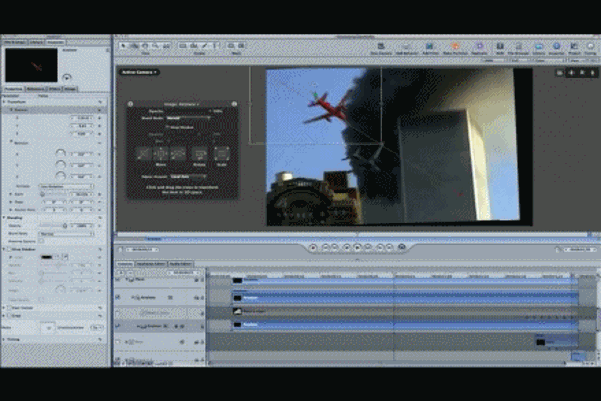Open the Inspector from the toolbar

click(557, 46)
